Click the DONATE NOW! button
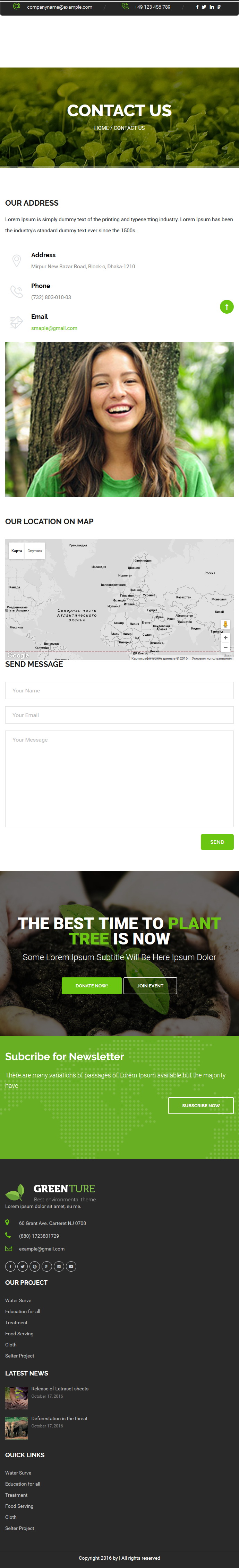The width and height of the screenshot is (239, 1568). tap(92, 985)
